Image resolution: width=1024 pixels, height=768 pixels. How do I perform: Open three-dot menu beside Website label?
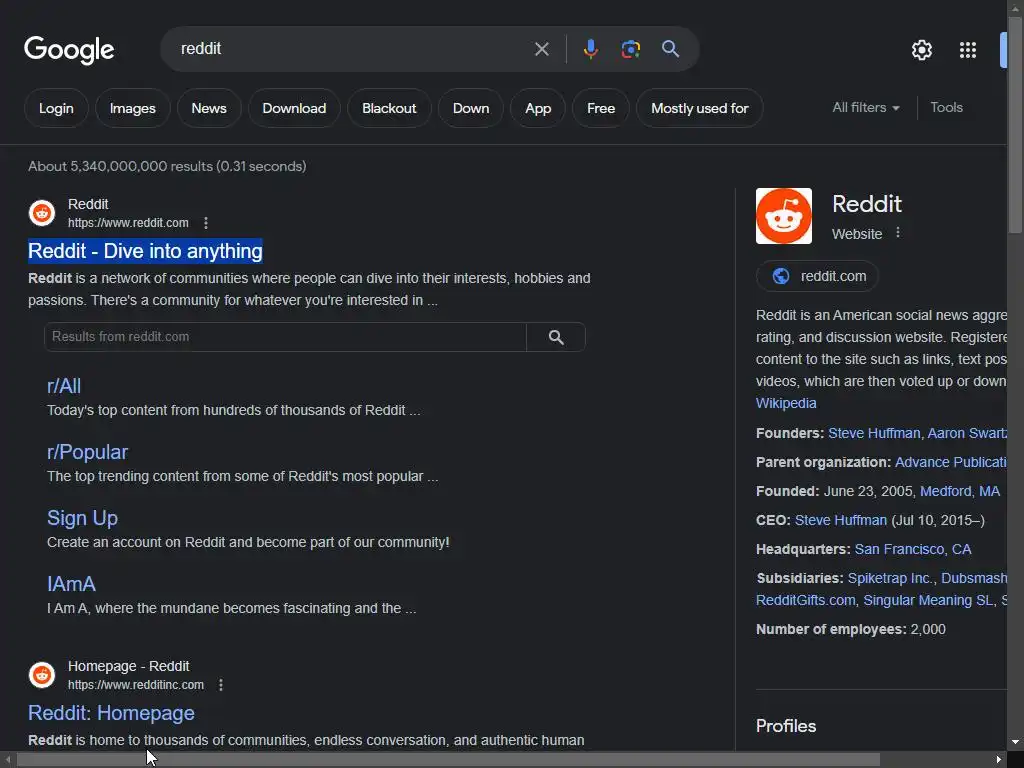coord(898,232)
